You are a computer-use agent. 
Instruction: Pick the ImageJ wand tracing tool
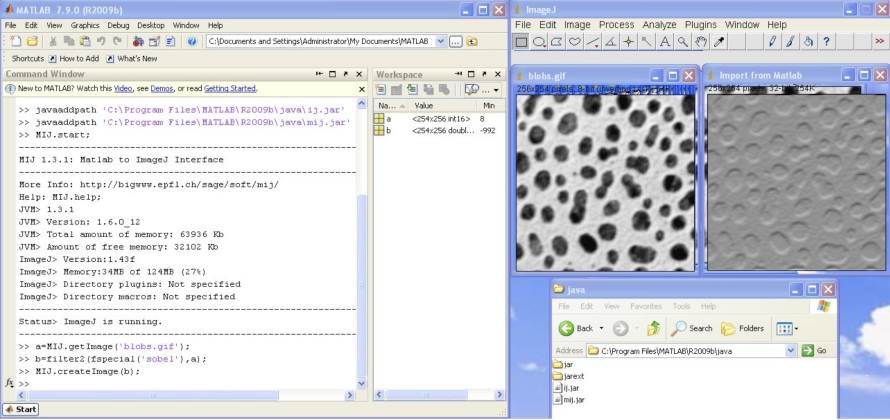coord(646,42)
